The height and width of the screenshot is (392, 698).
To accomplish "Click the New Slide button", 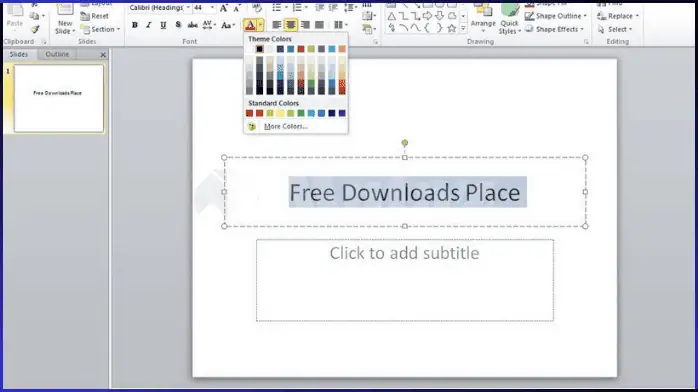I will pos(65,19).
